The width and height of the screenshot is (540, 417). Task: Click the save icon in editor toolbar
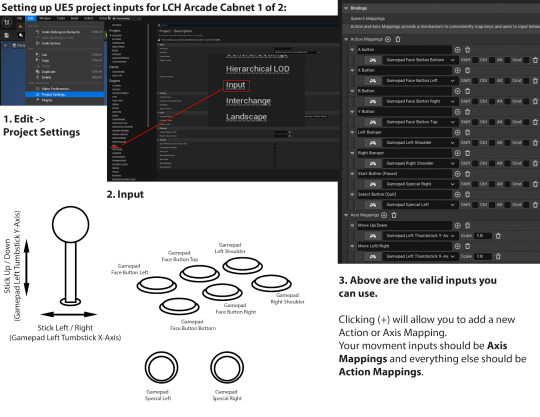7,35
